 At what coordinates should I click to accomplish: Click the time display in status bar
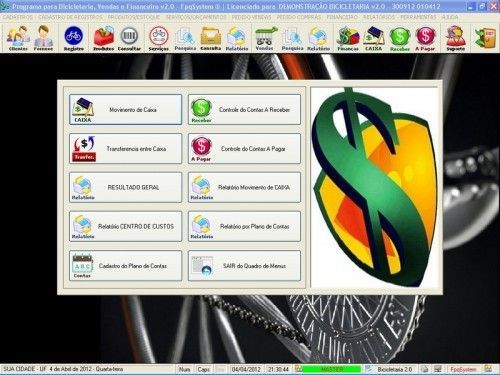(x=278, y=369)
